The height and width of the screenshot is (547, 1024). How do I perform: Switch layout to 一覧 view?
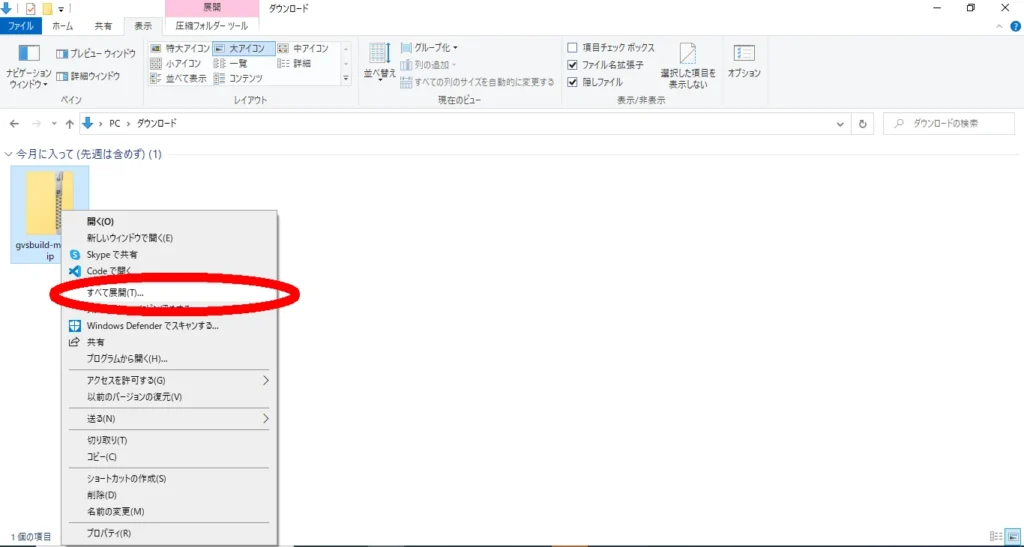click(232, 63)
